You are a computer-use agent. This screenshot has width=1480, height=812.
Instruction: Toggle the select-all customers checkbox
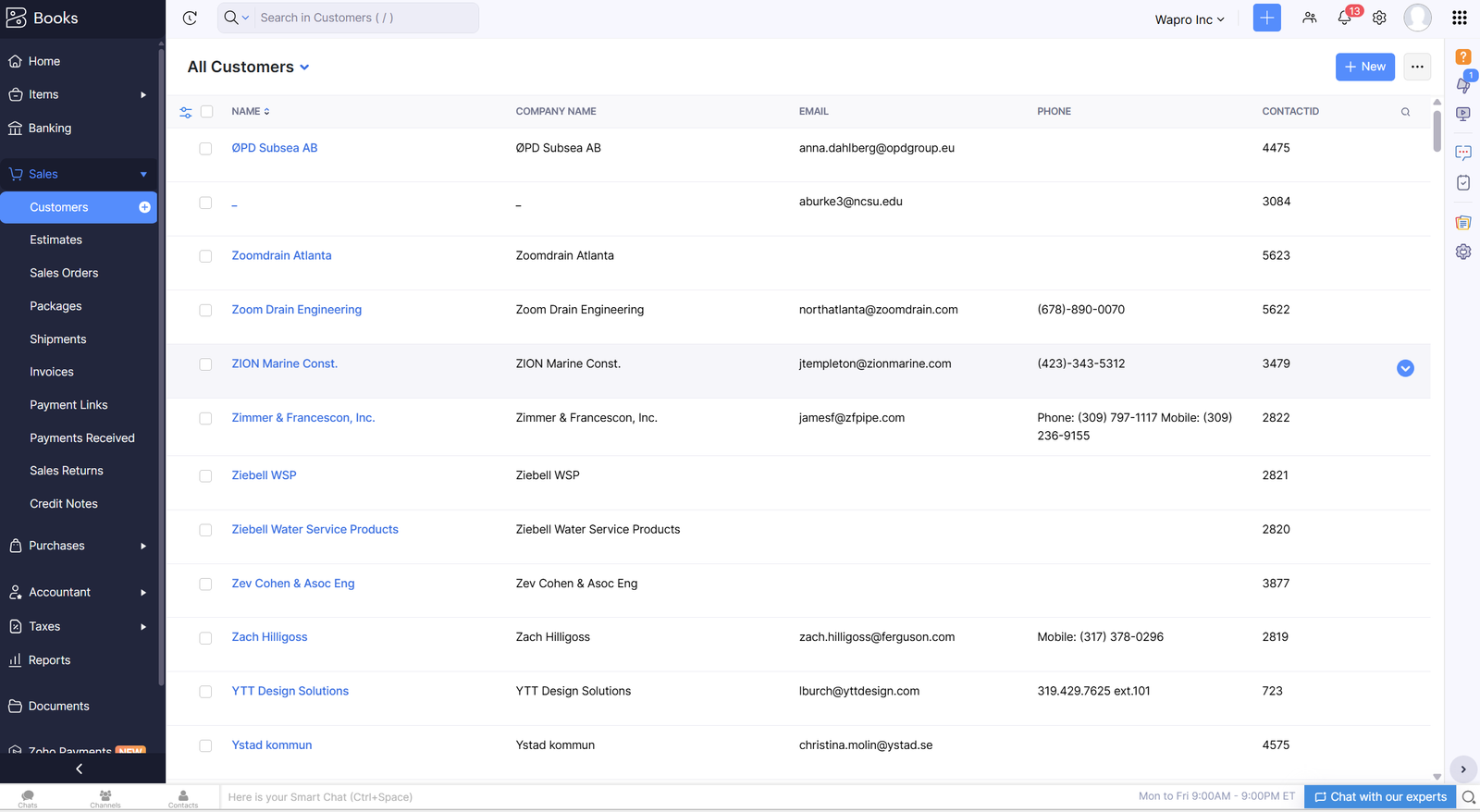point(206,112)
